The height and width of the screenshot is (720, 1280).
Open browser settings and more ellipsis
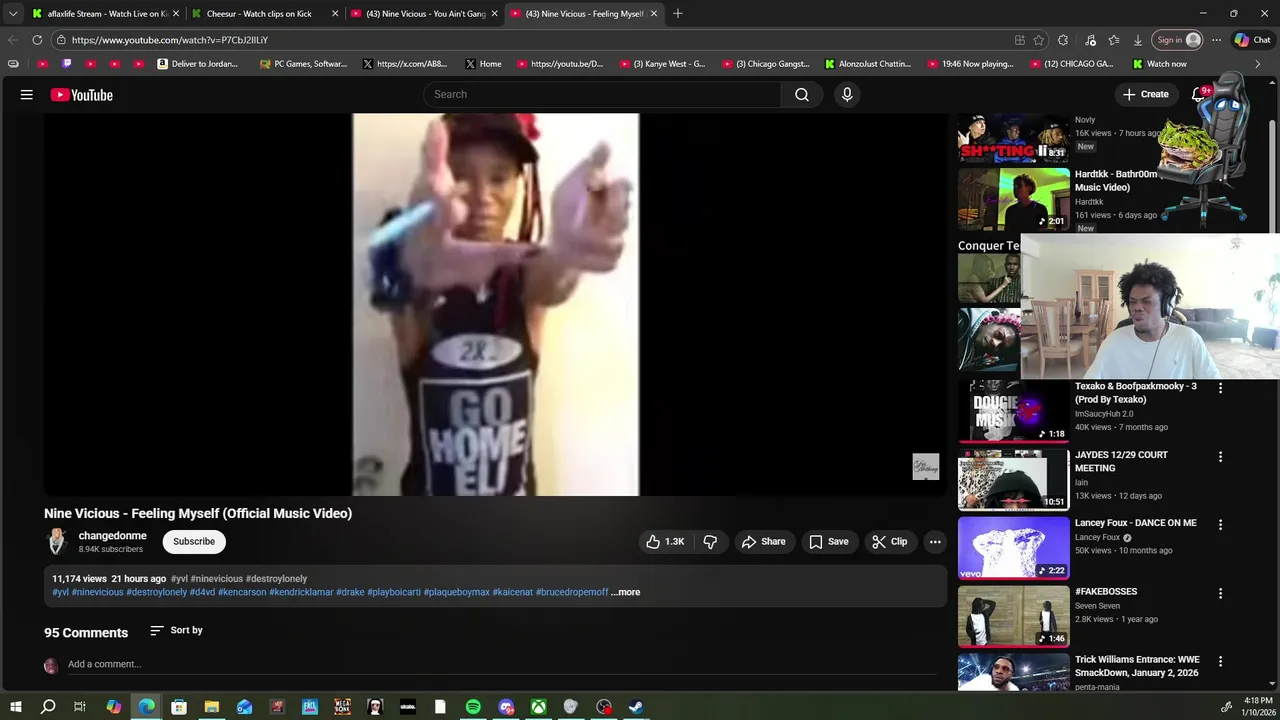click(x=1216, y=40)
